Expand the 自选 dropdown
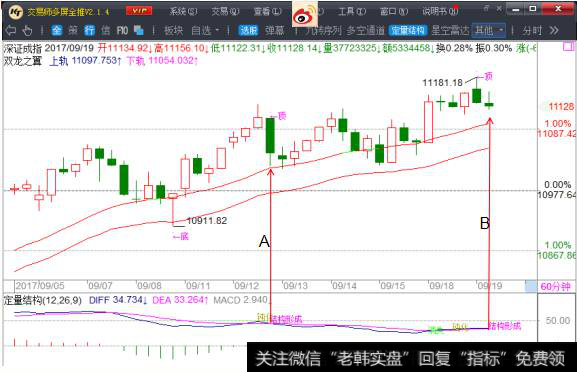The width and height of the screenshot is (577, 372). tap(205, 31)
